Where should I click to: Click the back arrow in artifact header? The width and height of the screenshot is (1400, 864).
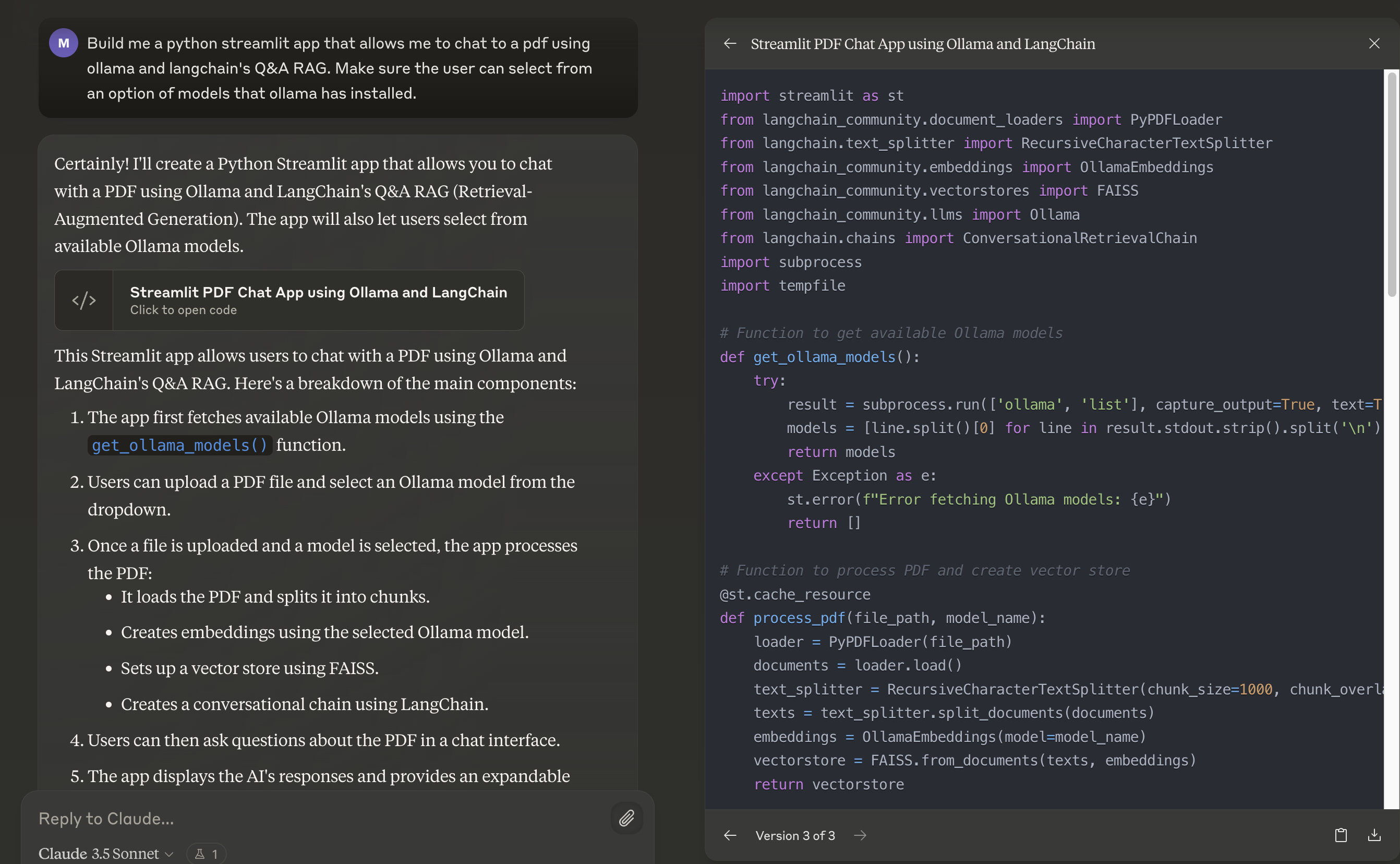(x=729, y=44)
